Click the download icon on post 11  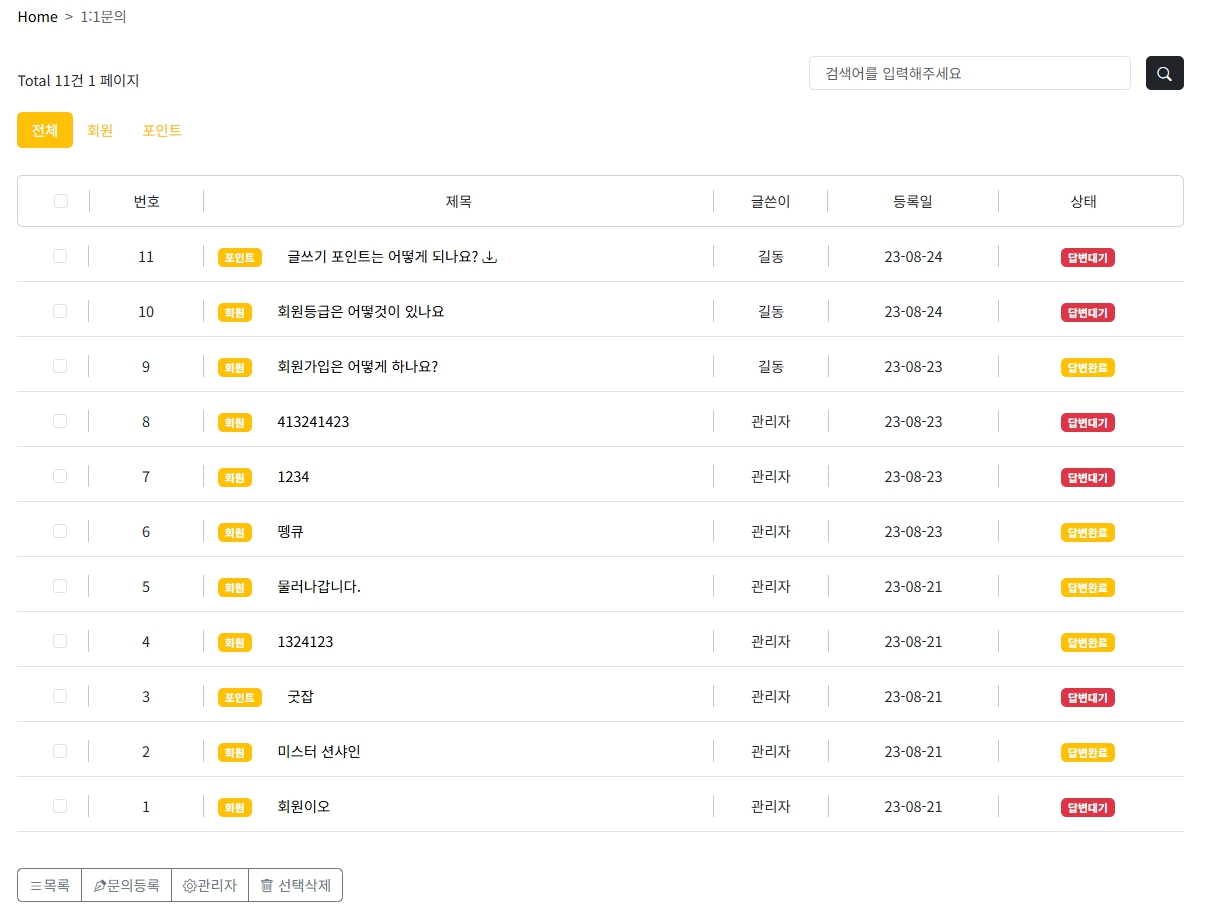[490, 257]
